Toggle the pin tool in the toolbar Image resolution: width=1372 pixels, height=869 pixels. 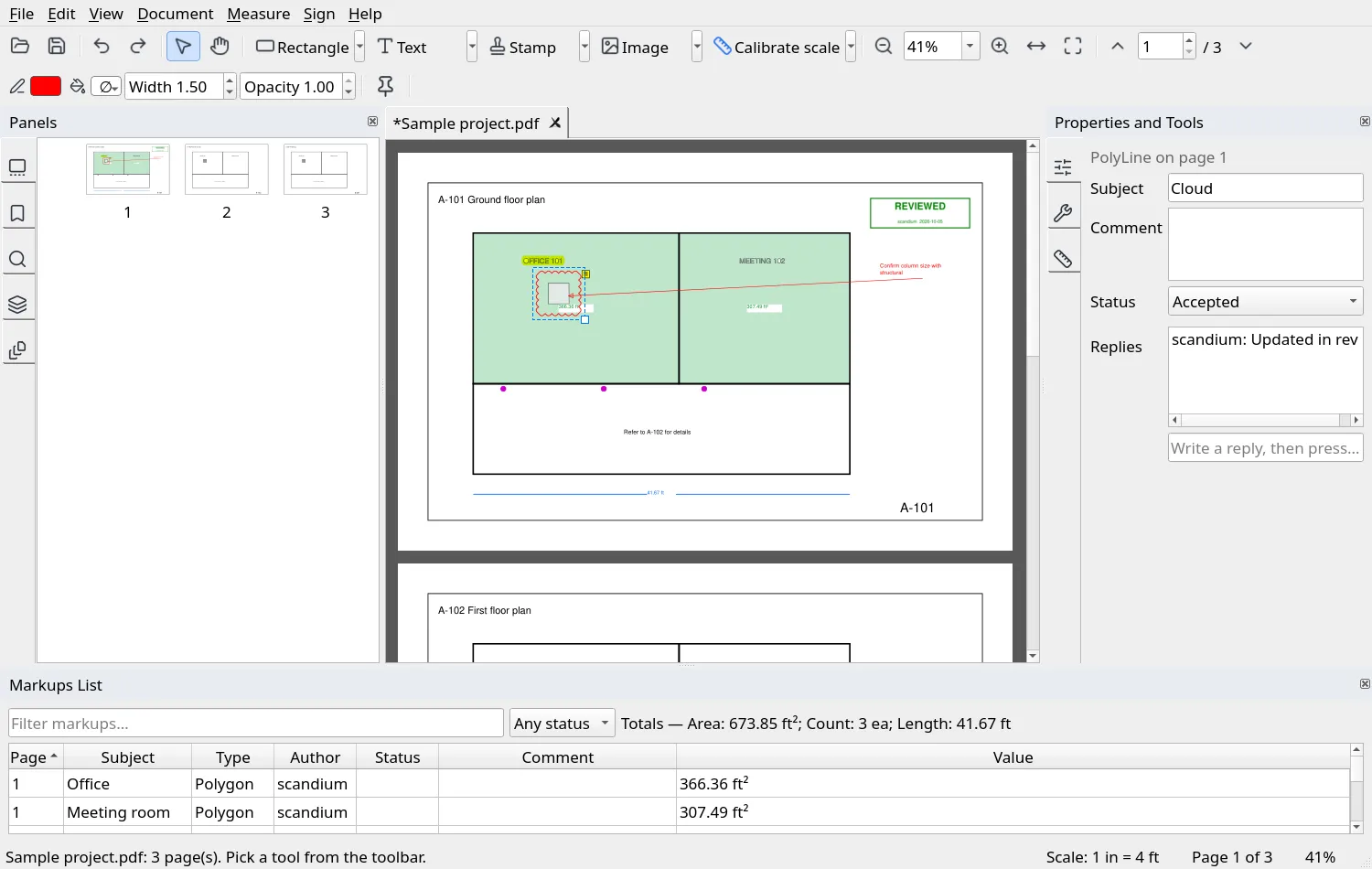click(386, 87)
